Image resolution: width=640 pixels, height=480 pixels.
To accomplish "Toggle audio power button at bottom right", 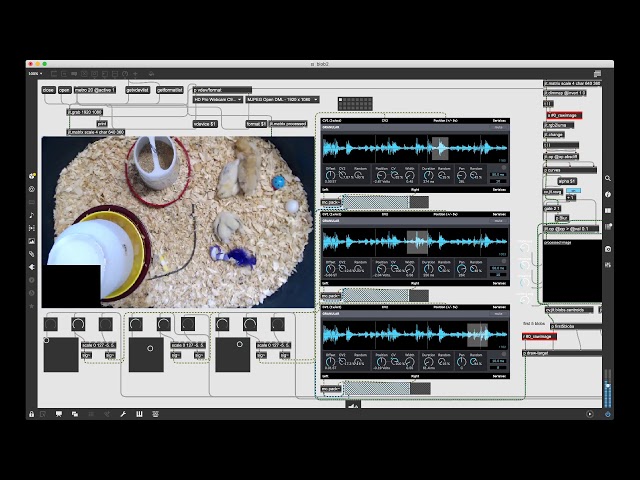I will (x=608, y=414).
